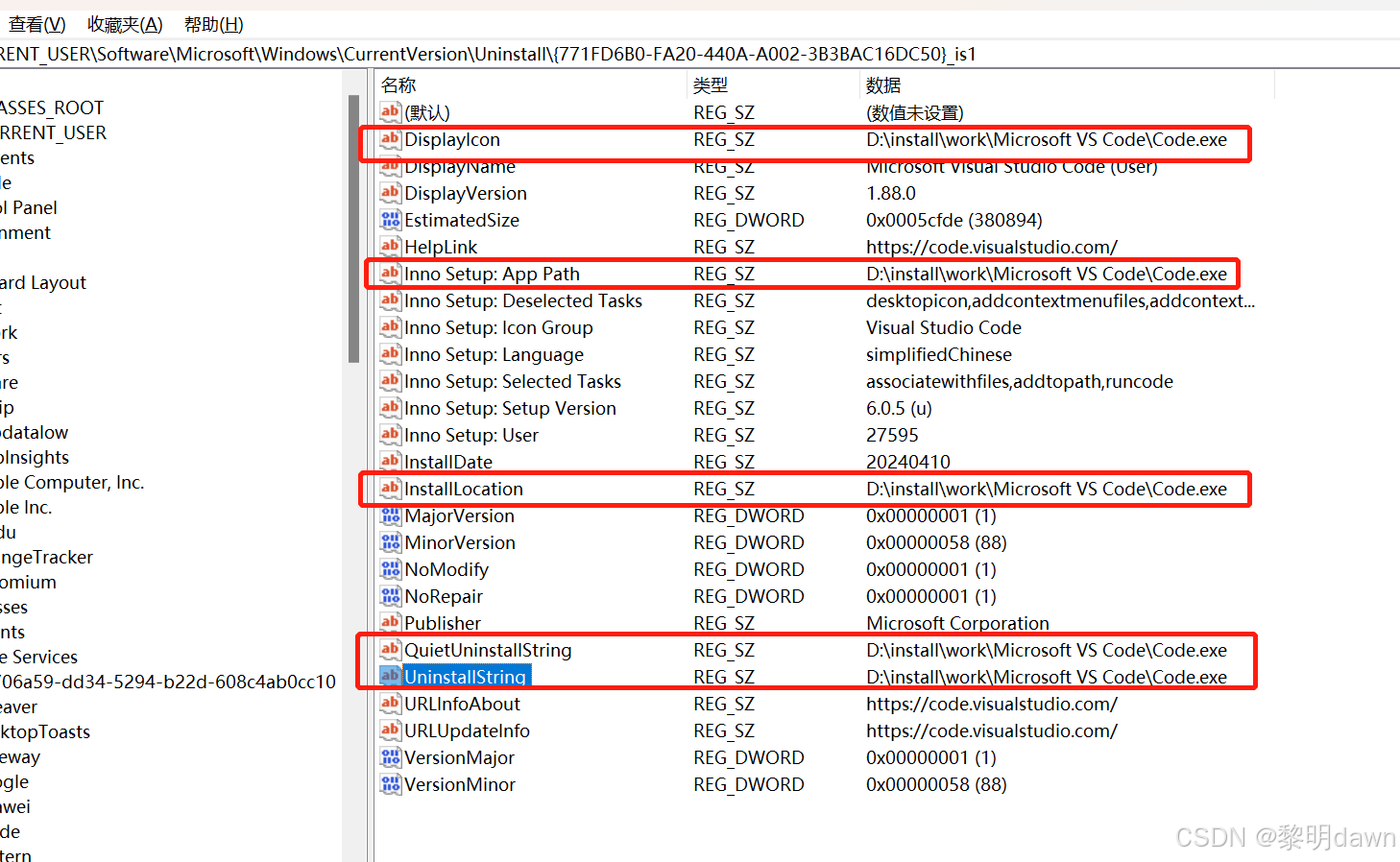Select the 'ngeTracker' tree entry
Screen dimensions: 1400x862
pos(47,557)
